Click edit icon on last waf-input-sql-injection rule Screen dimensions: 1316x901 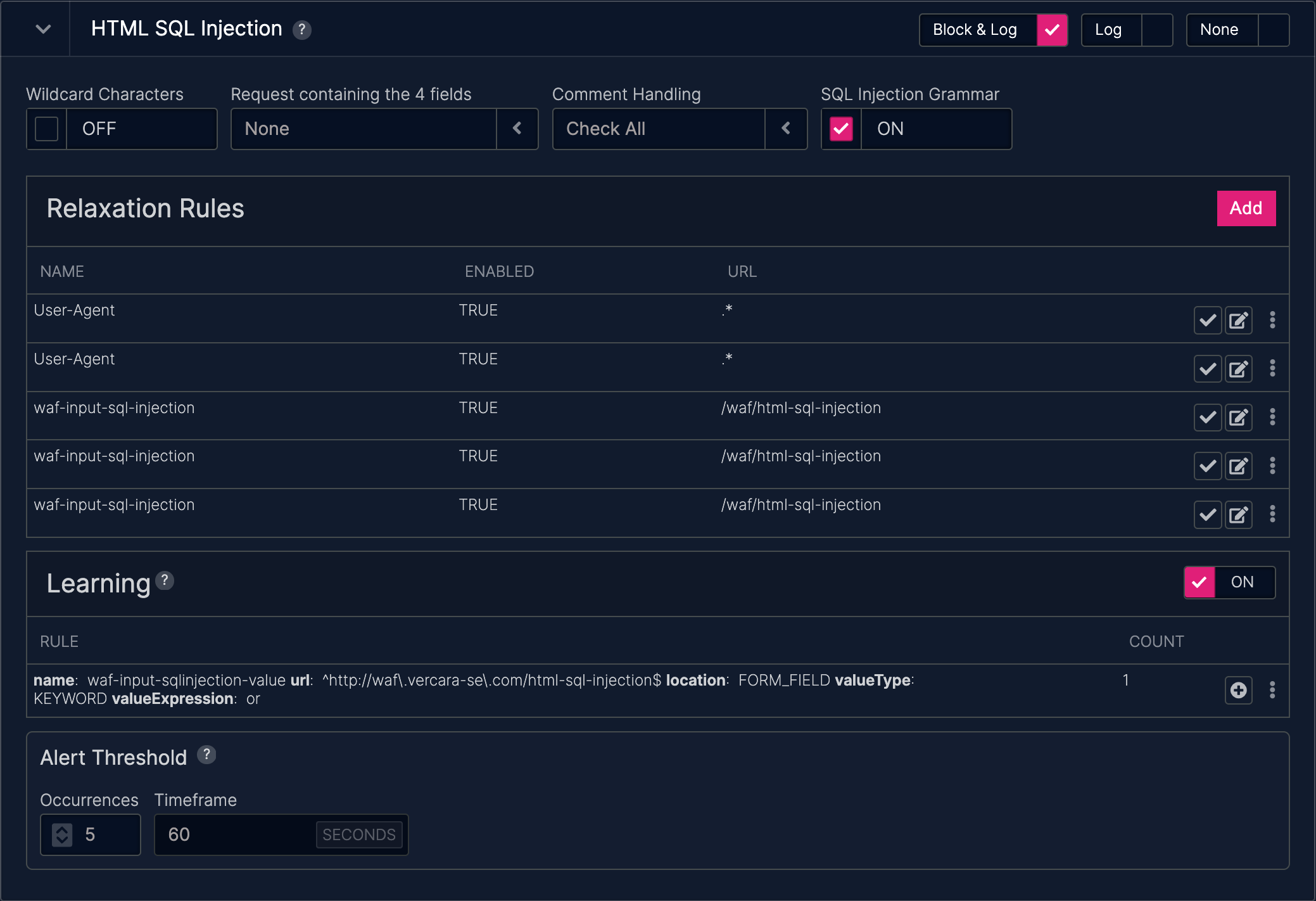(x=1238, y=514)
